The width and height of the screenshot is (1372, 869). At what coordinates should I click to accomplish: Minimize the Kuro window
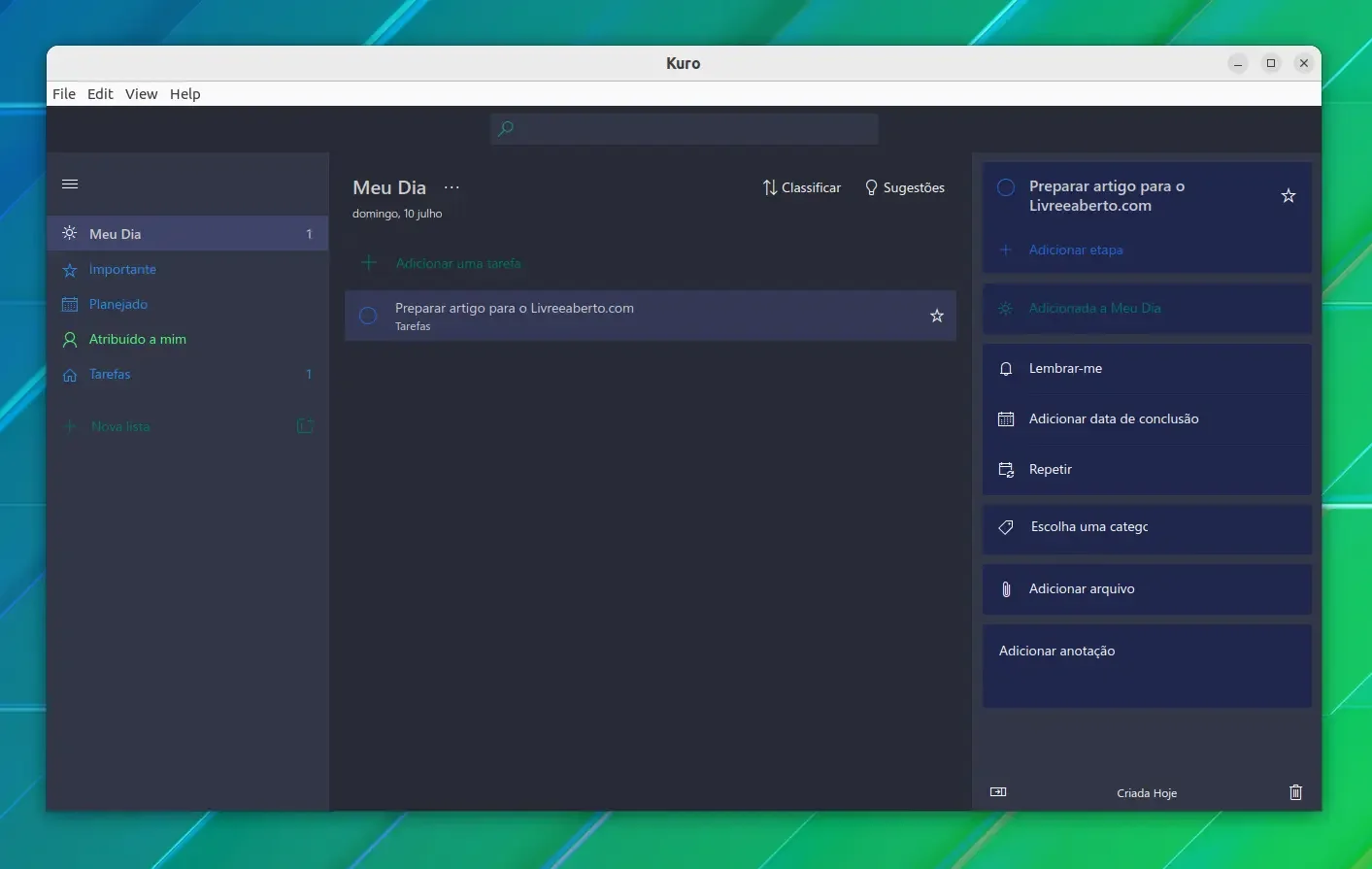click(x=1238, y=63)
